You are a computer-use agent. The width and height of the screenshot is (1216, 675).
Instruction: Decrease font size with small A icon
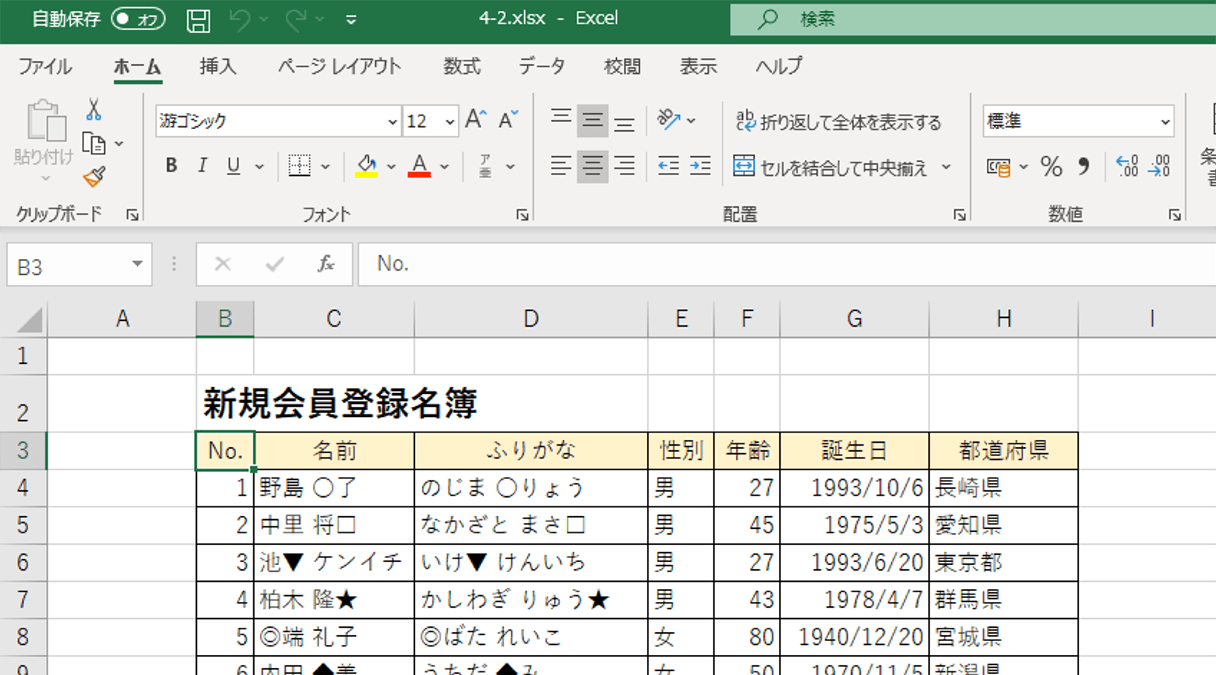coord(508,121)
